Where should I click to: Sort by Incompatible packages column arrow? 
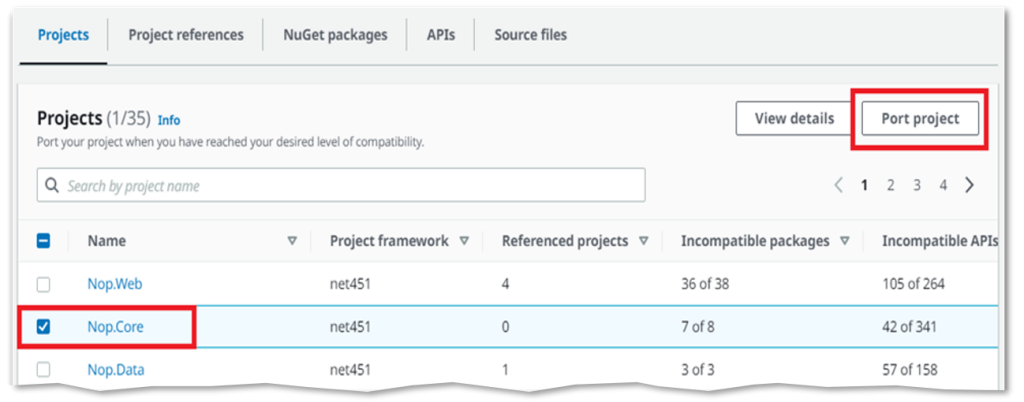click(x=845, y=241)
